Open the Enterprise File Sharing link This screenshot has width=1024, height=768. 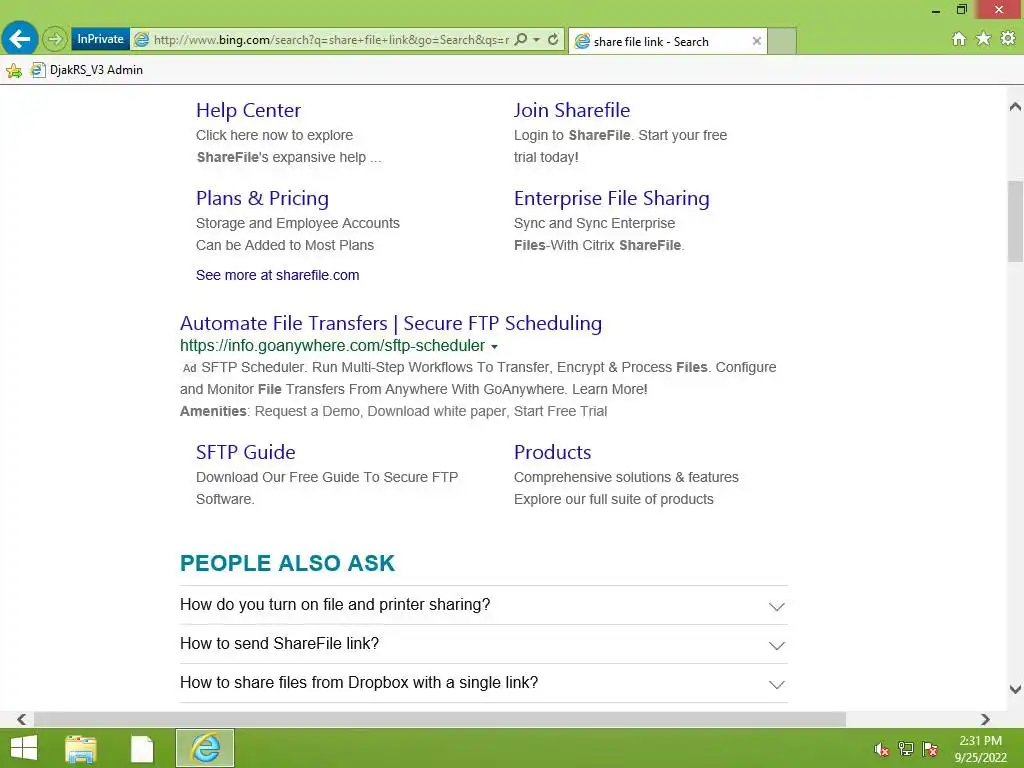coord(611,198)
